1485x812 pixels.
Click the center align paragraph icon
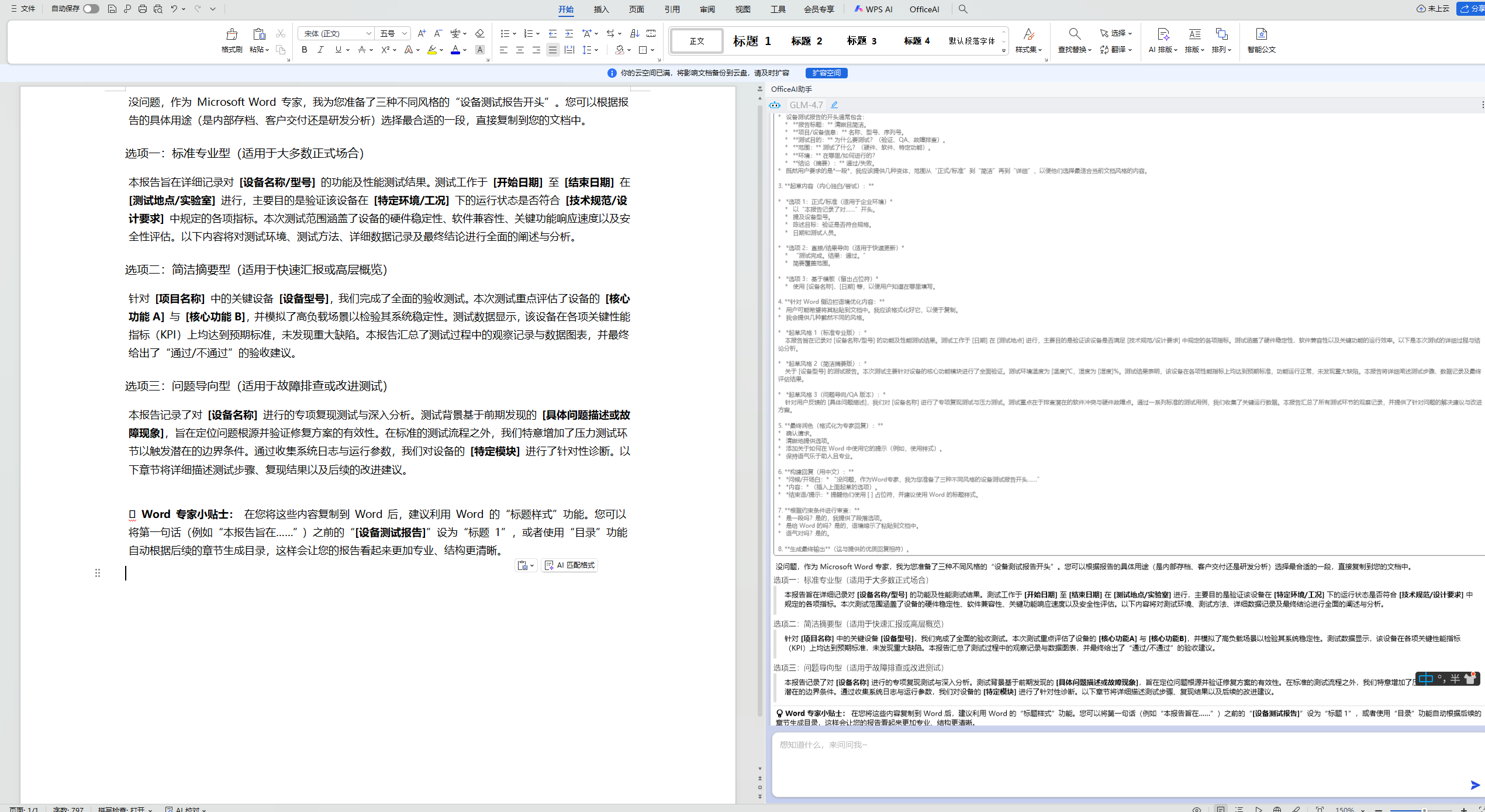click(520, 50)
